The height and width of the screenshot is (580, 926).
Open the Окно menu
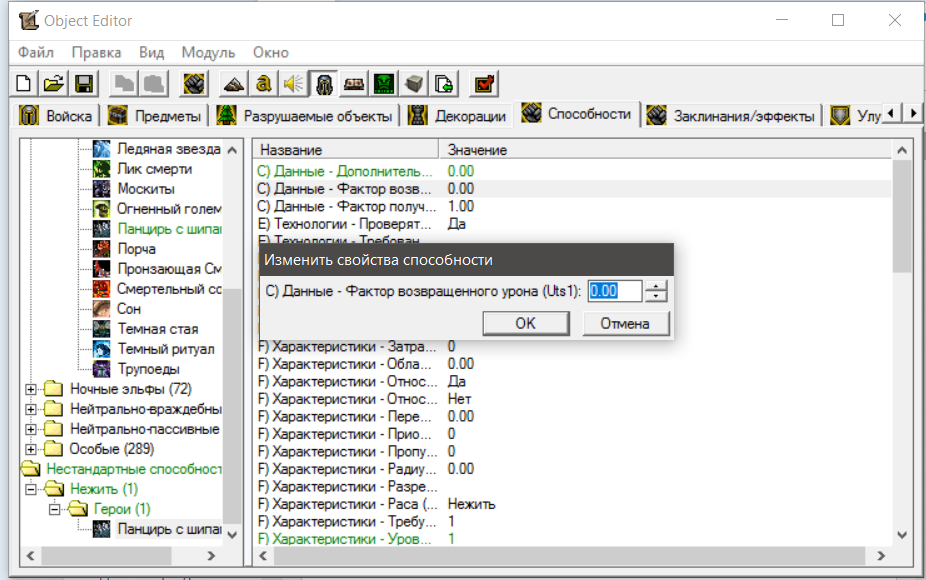pos(270,53)
